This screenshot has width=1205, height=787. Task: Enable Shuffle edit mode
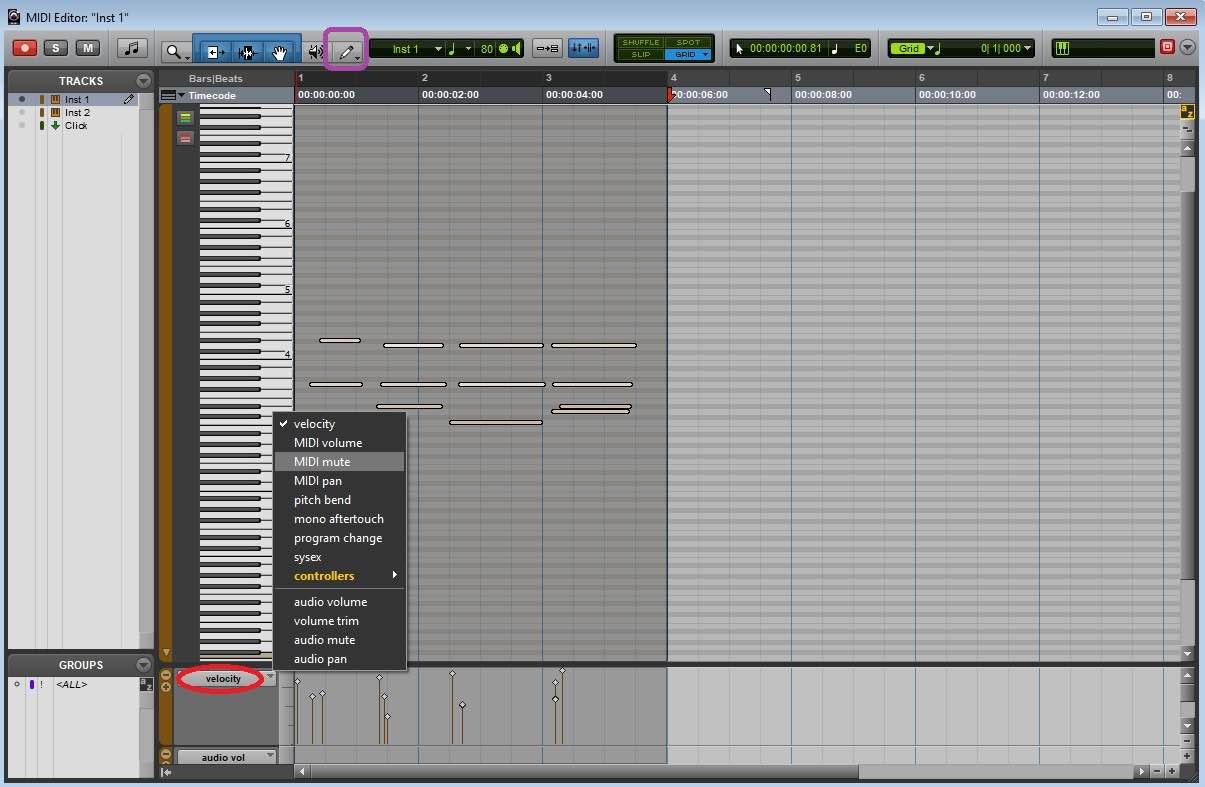(x=640, y=42)
